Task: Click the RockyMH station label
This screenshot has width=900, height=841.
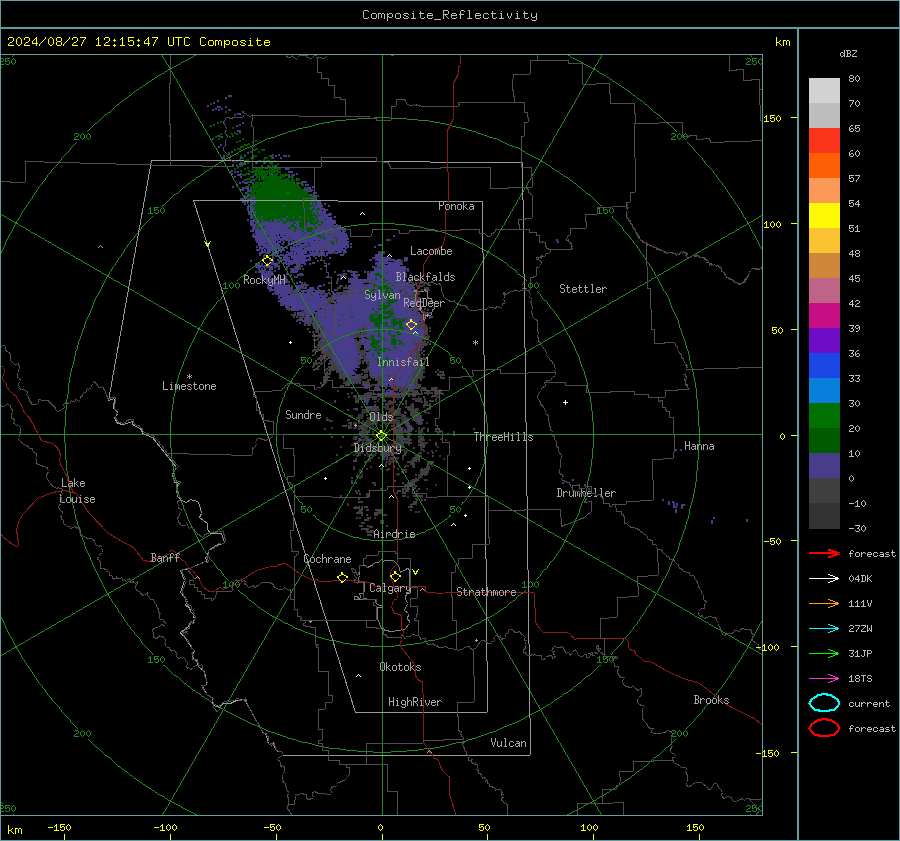Action: 265,280
